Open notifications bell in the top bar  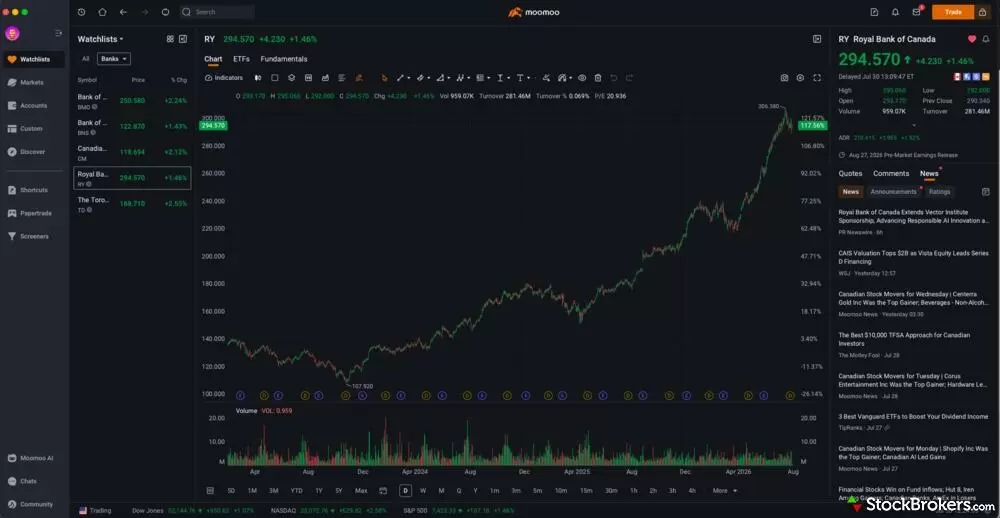pyautogui.click(x=895, y=12)
